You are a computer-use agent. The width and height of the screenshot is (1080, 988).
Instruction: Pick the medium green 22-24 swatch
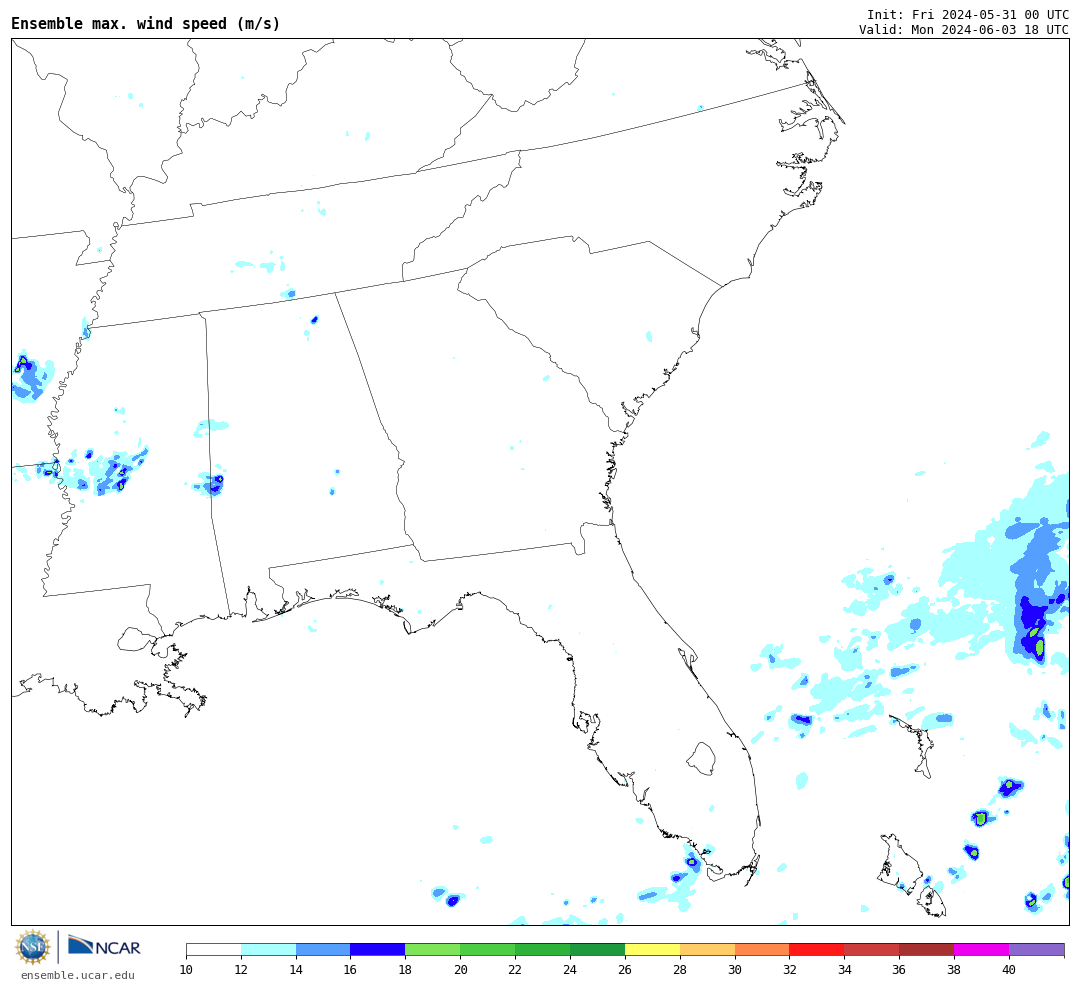543,949
